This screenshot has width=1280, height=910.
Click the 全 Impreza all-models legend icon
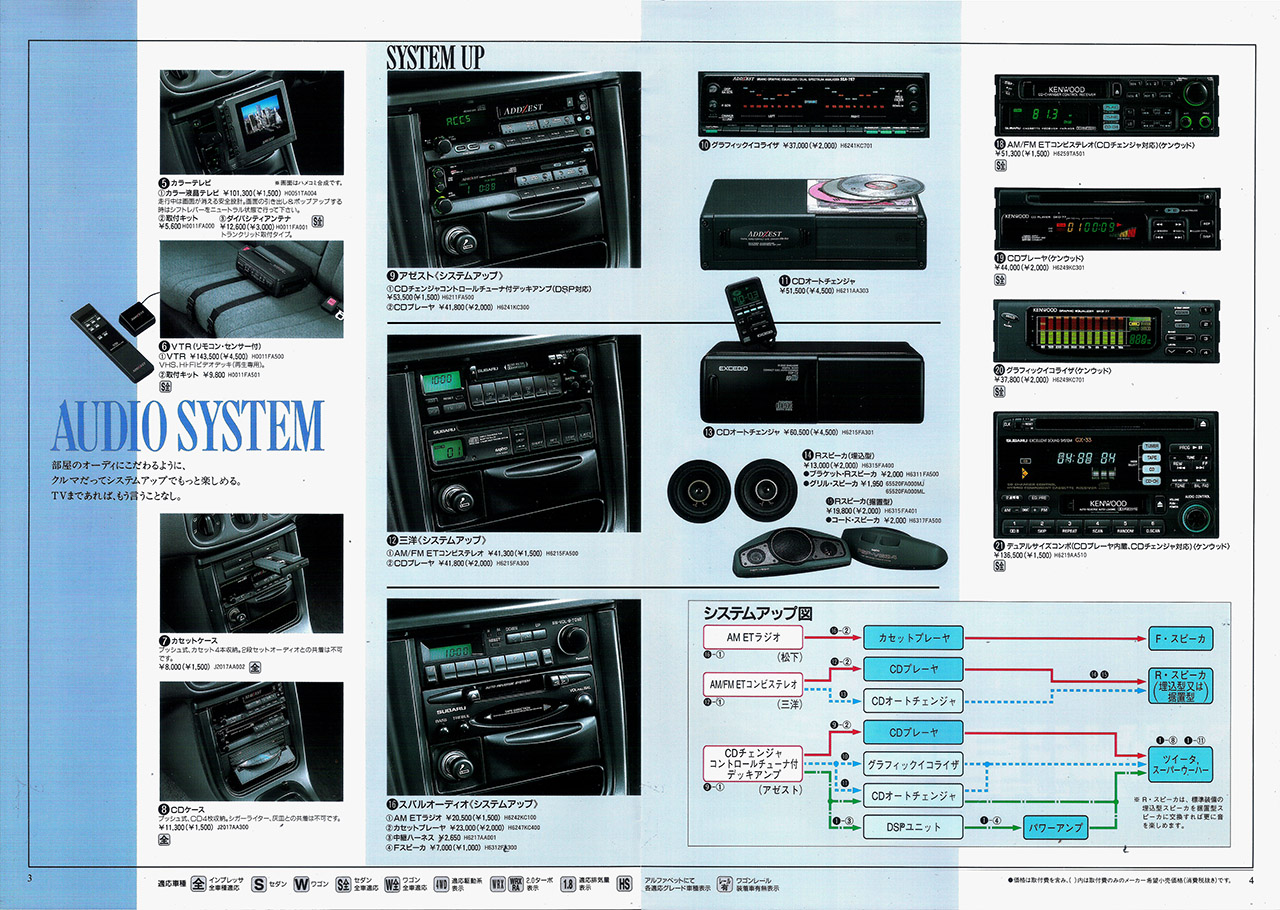198,884
